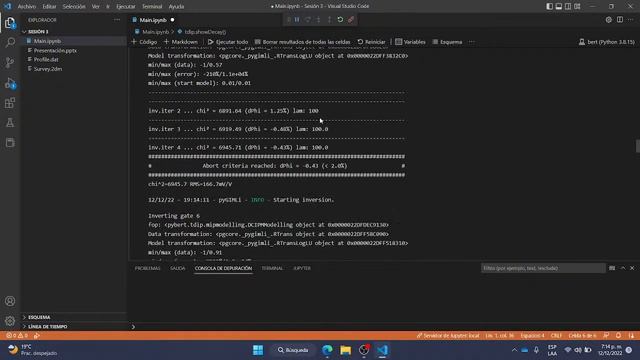The image size is (640, 360).
Task: Click Reiniciar kernel button
Action: (x=371, y=42)
